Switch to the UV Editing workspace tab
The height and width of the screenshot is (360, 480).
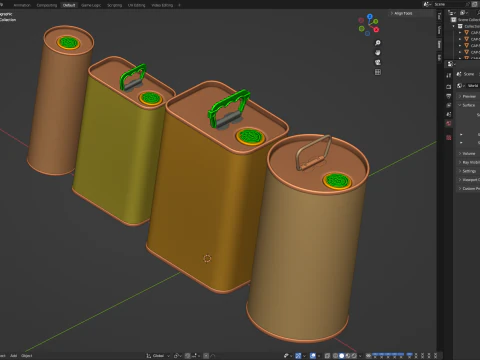click(x=136, y=5)
